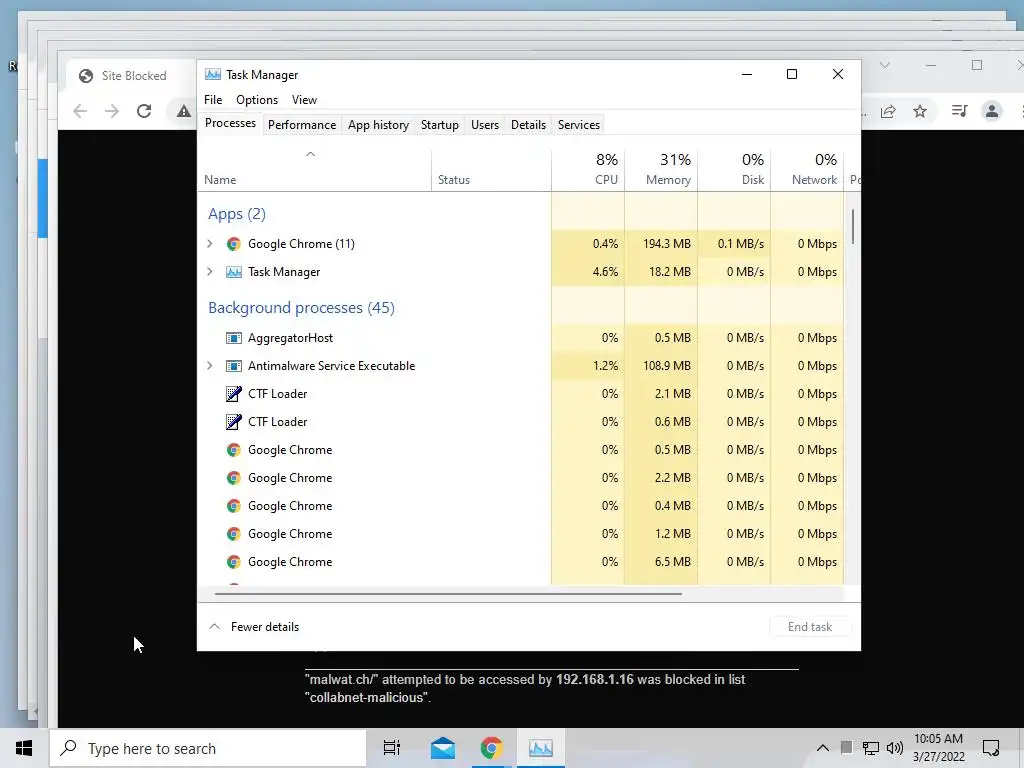
Task: Sort by the Memory column header
Action: (661, 170)
